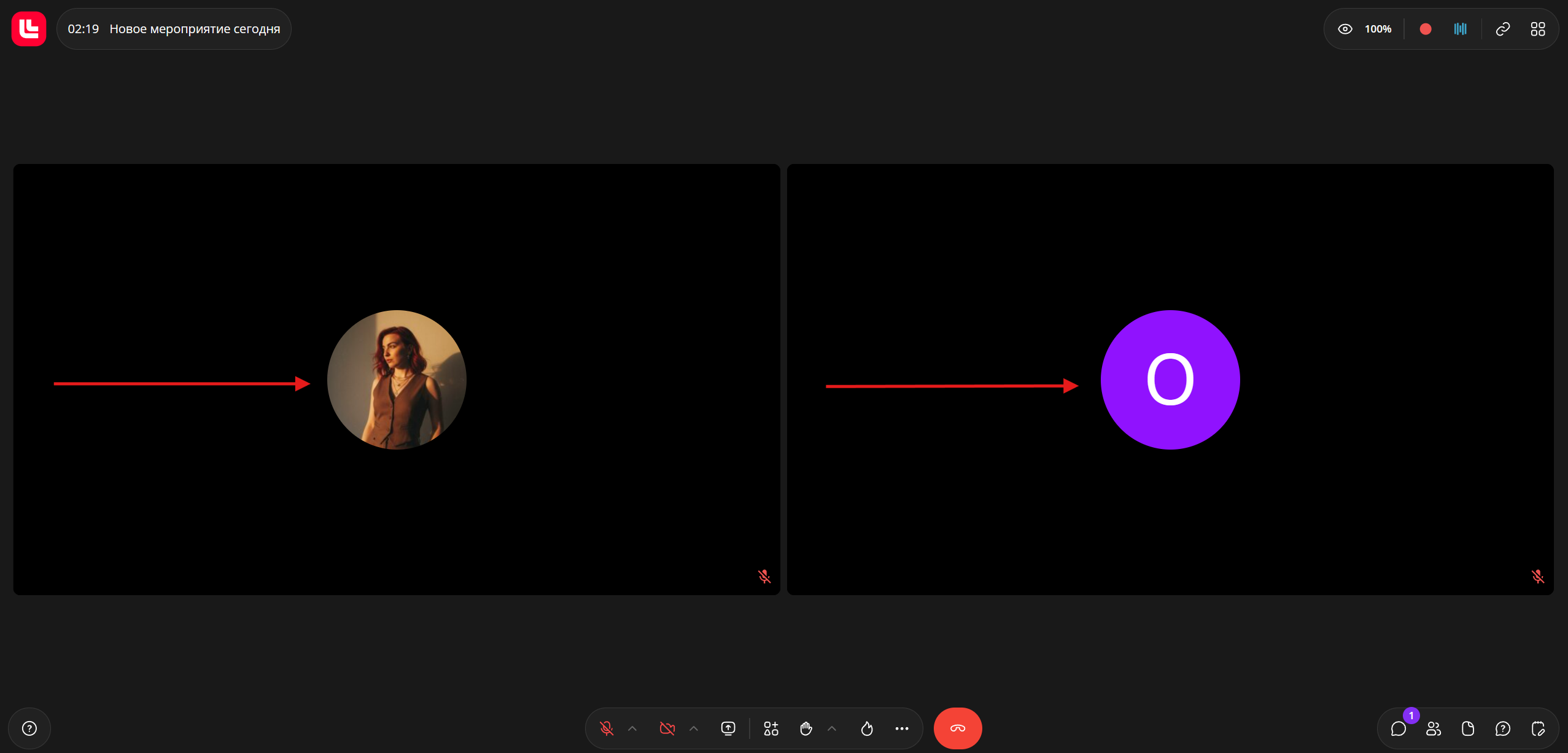Image resolution: width=1568 pixels, height=753 pixels.
Task: Click the flame reaction icon
Action: 866,728
